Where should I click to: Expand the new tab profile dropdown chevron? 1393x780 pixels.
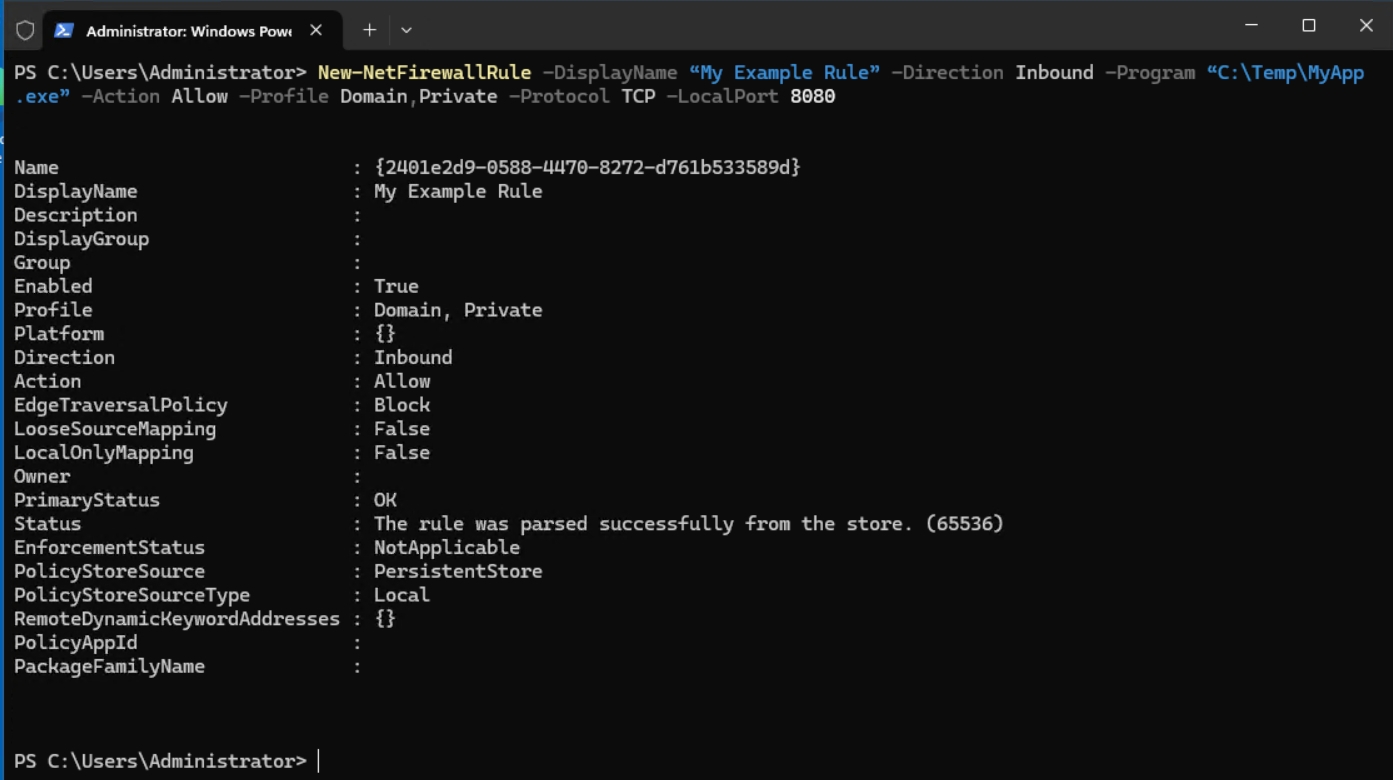coord(406,30)
